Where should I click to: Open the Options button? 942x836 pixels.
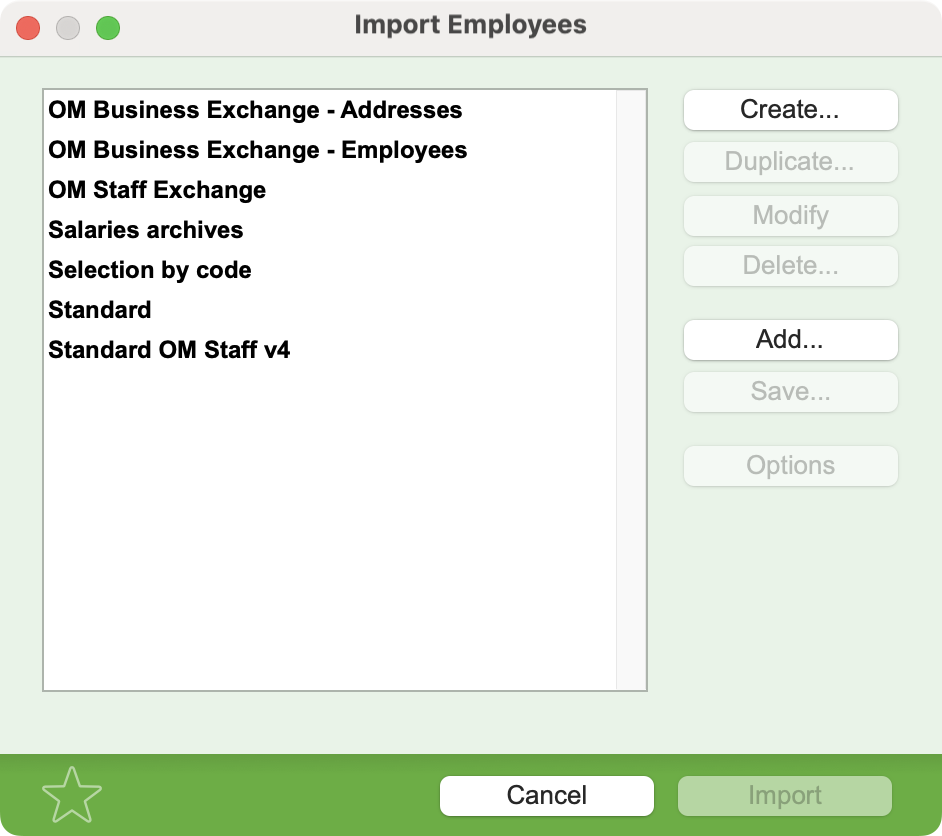tap(791, 465)
